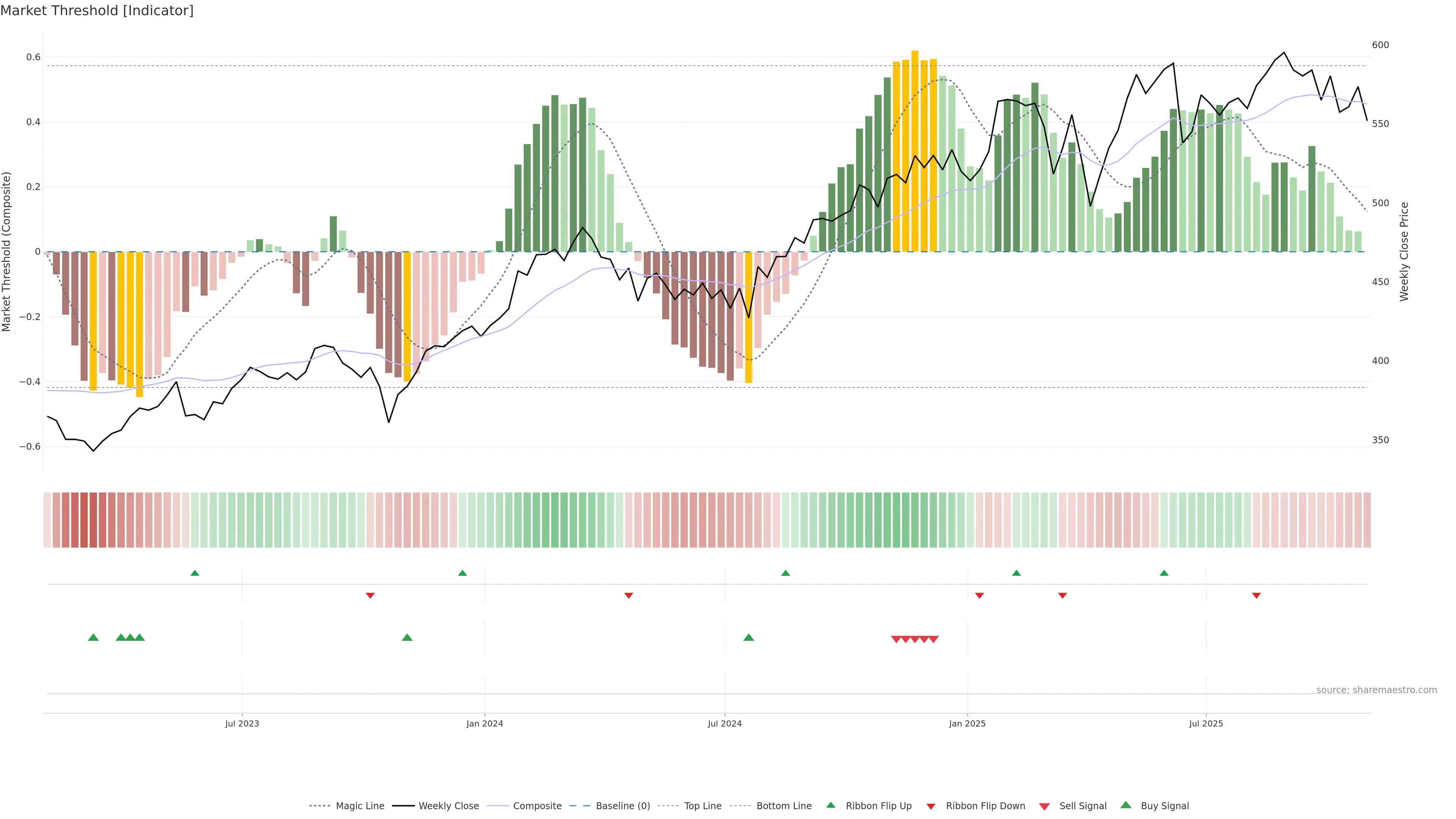Click the first ribbon flip up marker
Screen dimensions: 1456x819
click(x=195, y=573)
